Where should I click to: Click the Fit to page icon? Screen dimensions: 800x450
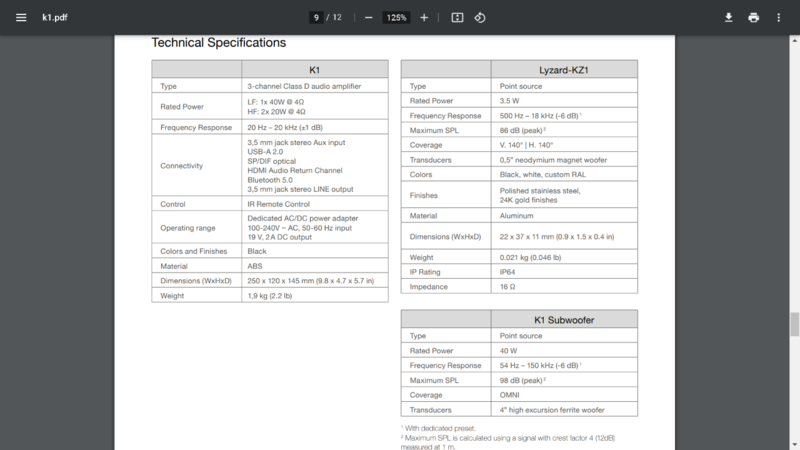click(x=457, y=17)
